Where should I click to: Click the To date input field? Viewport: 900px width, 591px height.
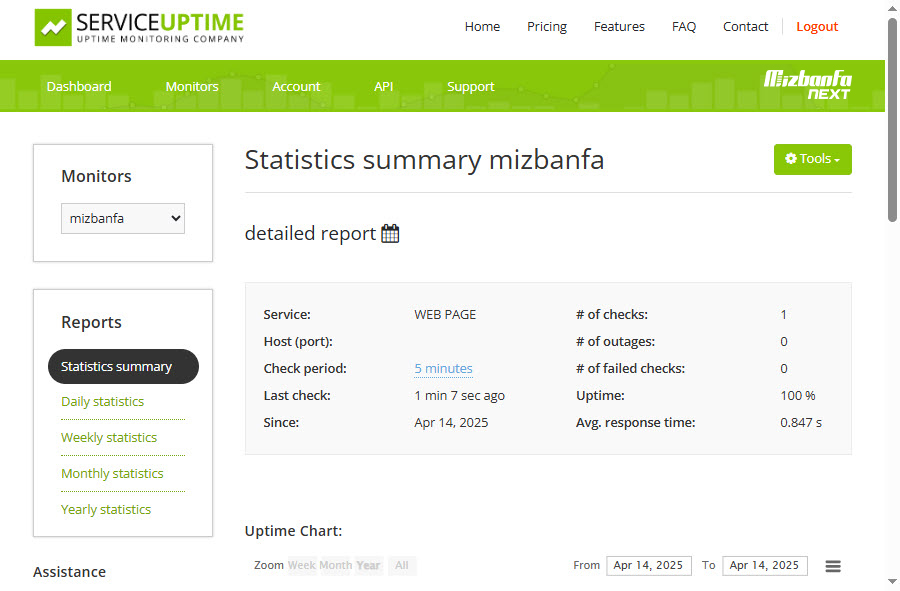(765, 565)
